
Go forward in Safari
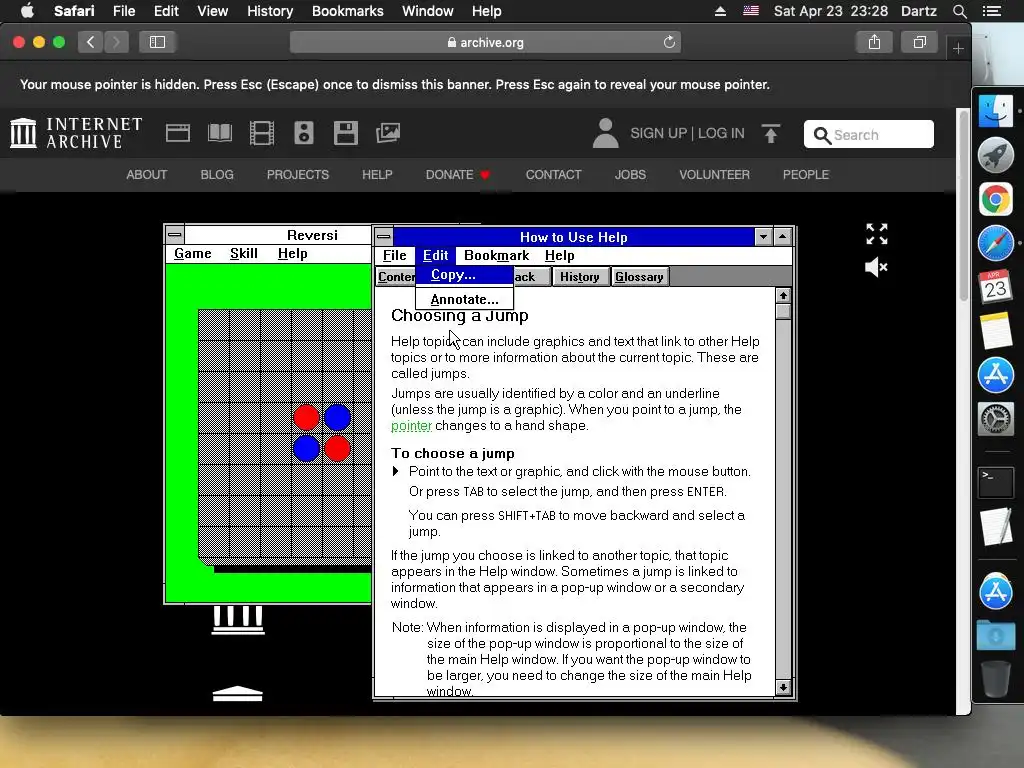click(116, 42)
